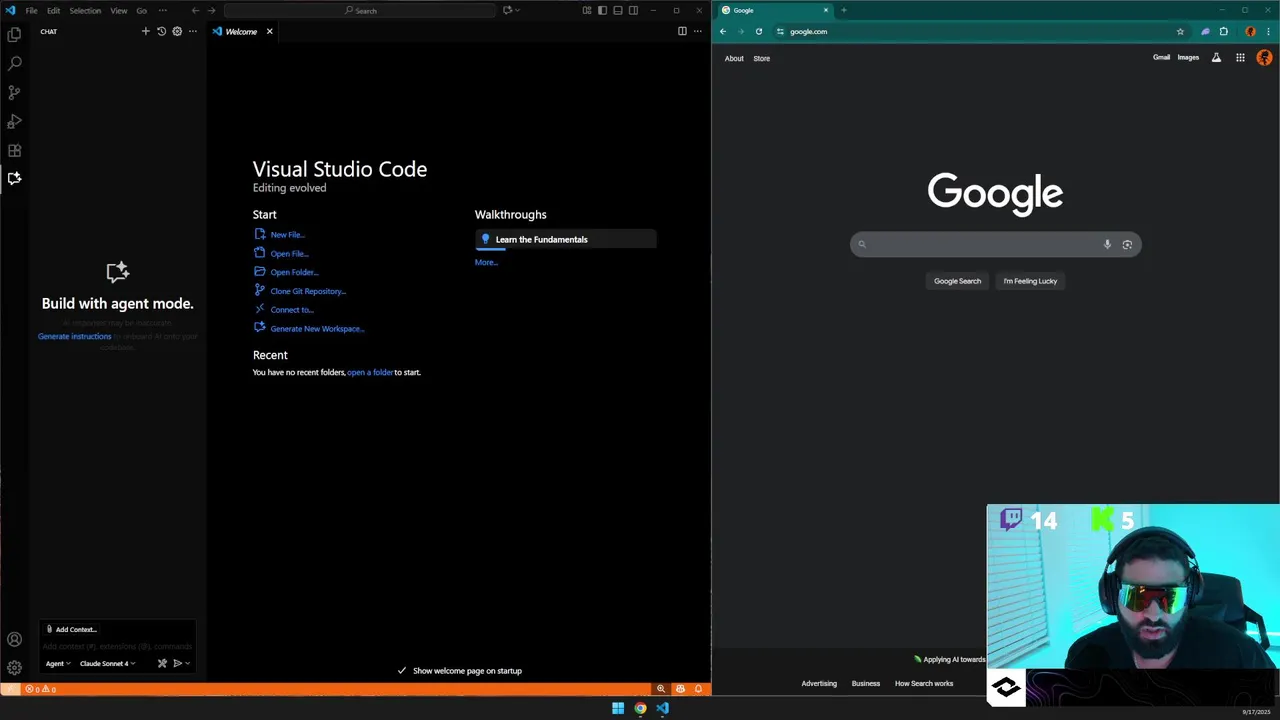Image resolution: width=1280 pixels, height=720 pixels.
Task: Toggle Show welcome page on startup
Action: (460, 671)
